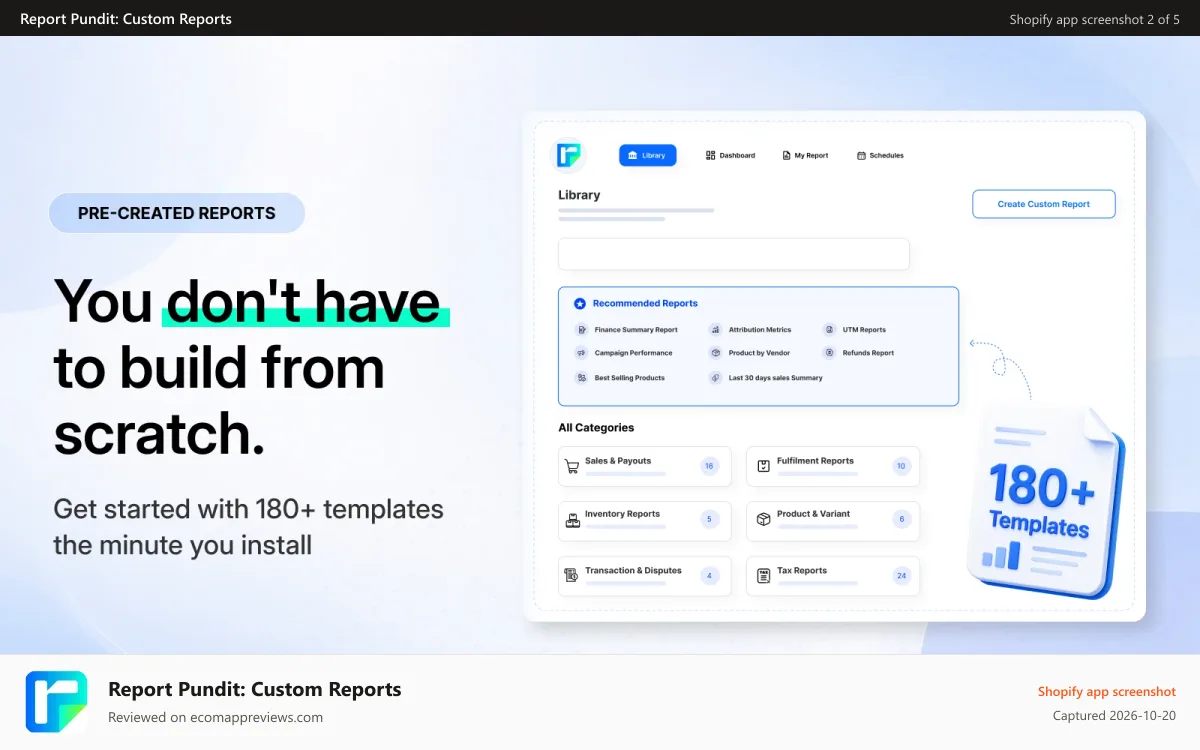
Task: Click the Inventory Reports count badge 5
Action: pos(709,520)
